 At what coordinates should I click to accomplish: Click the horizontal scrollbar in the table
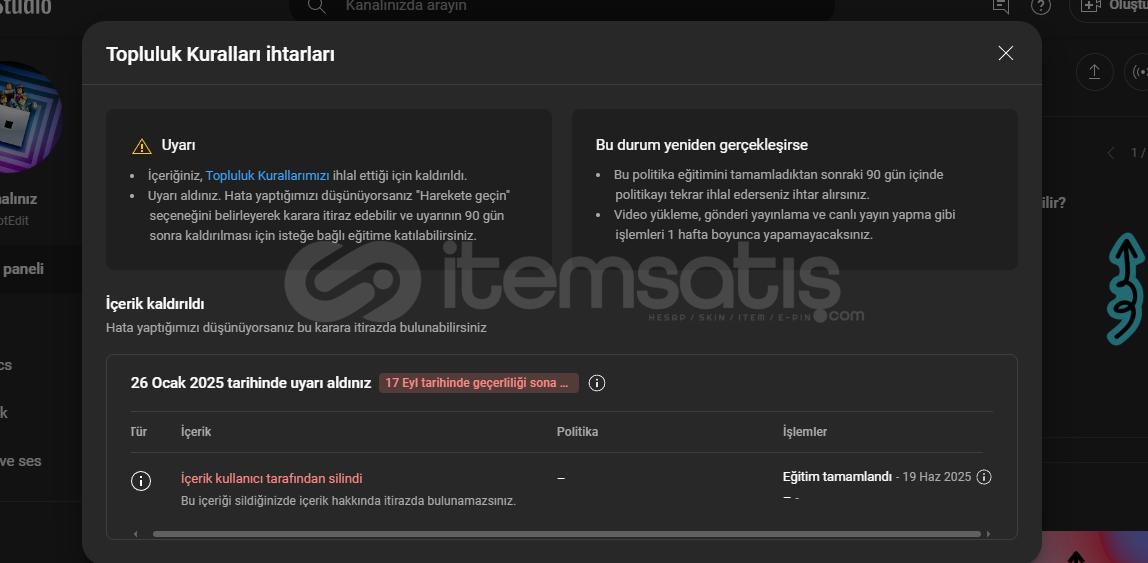coord(566,534)
